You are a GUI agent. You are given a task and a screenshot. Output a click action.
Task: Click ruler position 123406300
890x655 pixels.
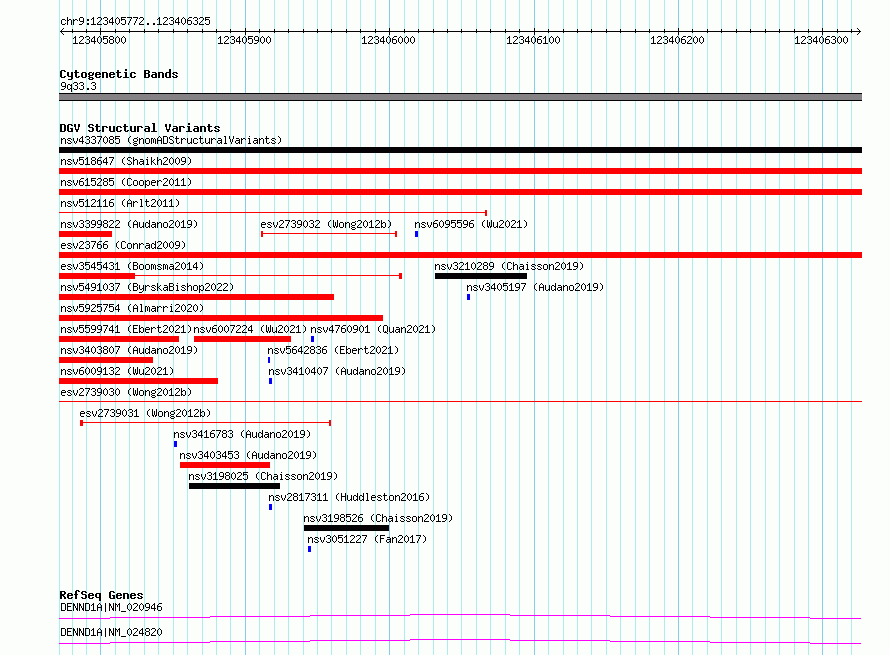pyautogui.click(x=821, y=40)
